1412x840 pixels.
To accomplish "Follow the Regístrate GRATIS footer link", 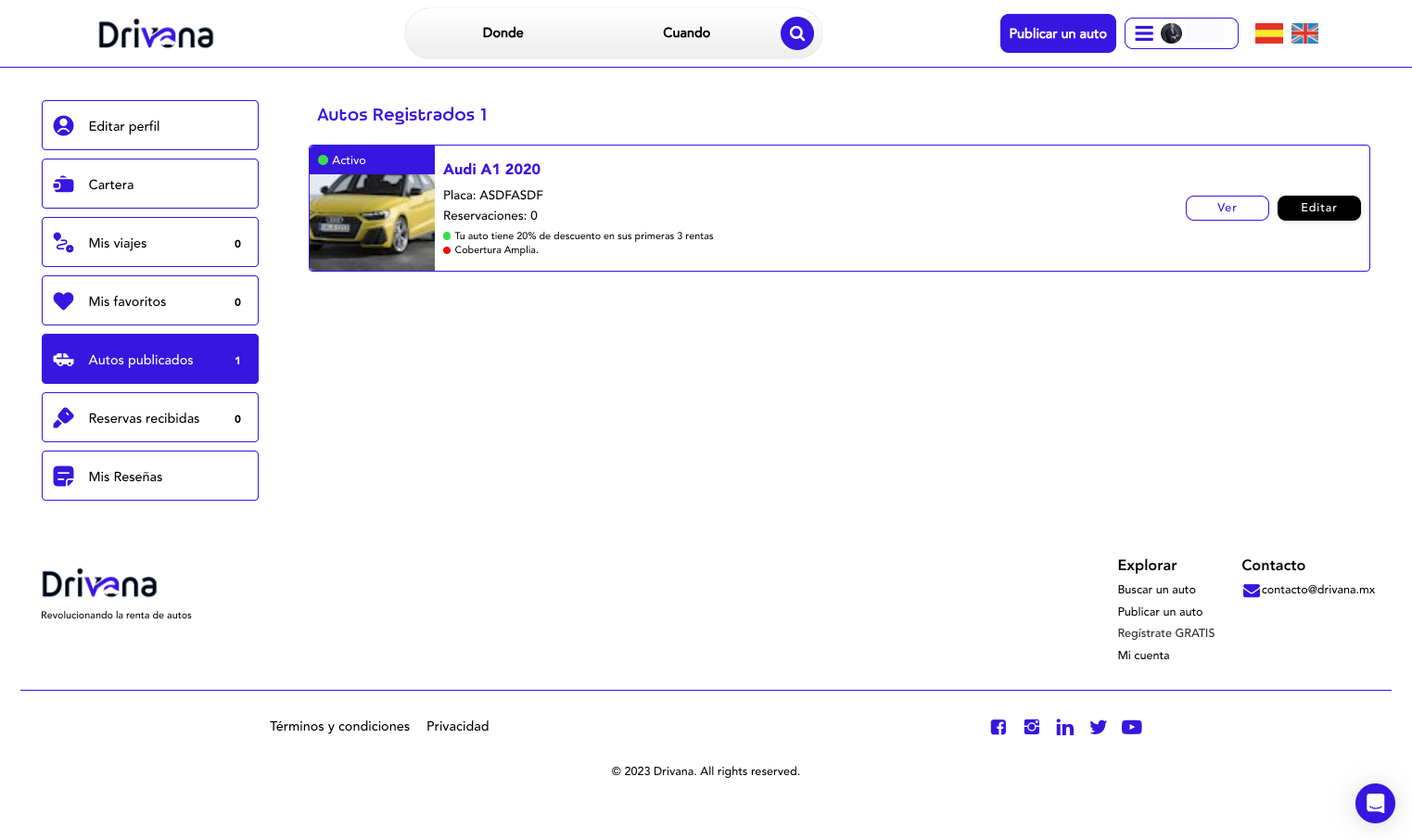I will 1165,633.
